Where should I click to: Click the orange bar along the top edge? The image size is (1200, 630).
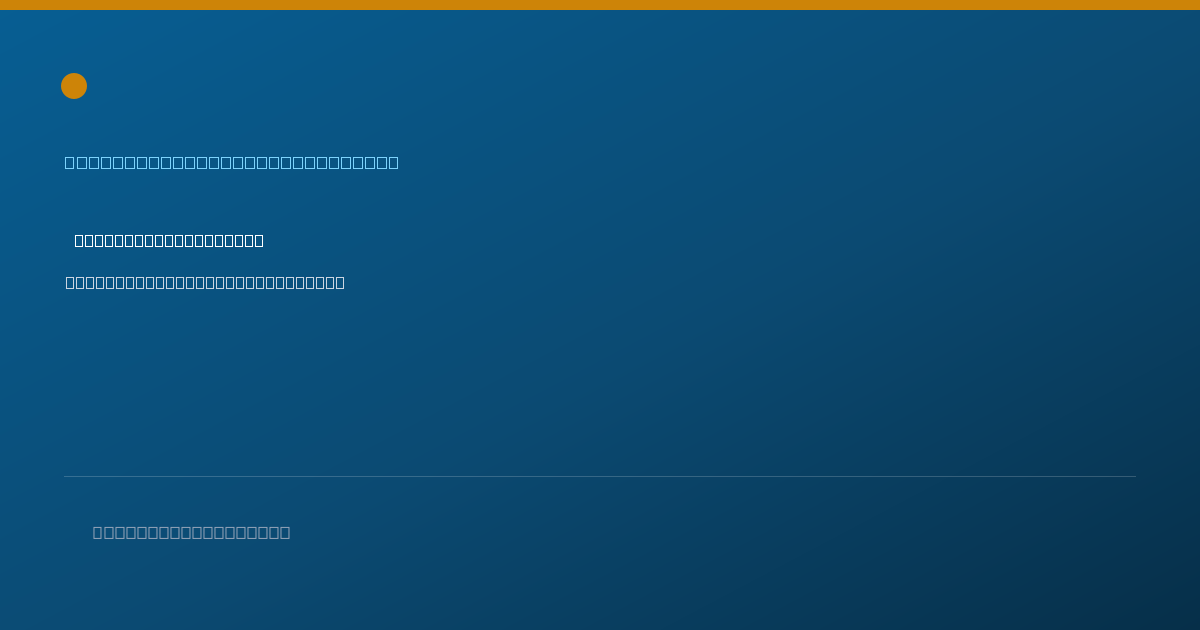[600, 5]
